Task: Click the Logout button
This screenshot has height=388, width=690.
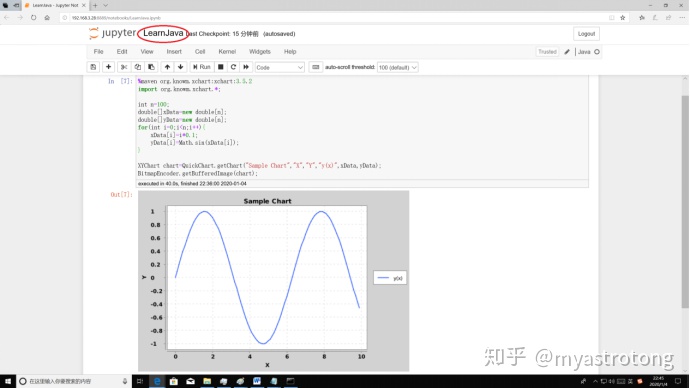Action: tap(586, 34)
